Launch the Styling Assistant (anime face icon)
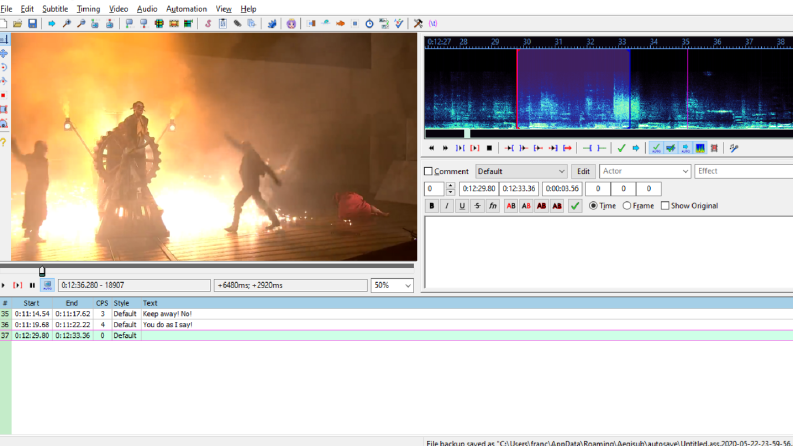Viewport: 793px width, 446px height. click(x=291, y=23)
